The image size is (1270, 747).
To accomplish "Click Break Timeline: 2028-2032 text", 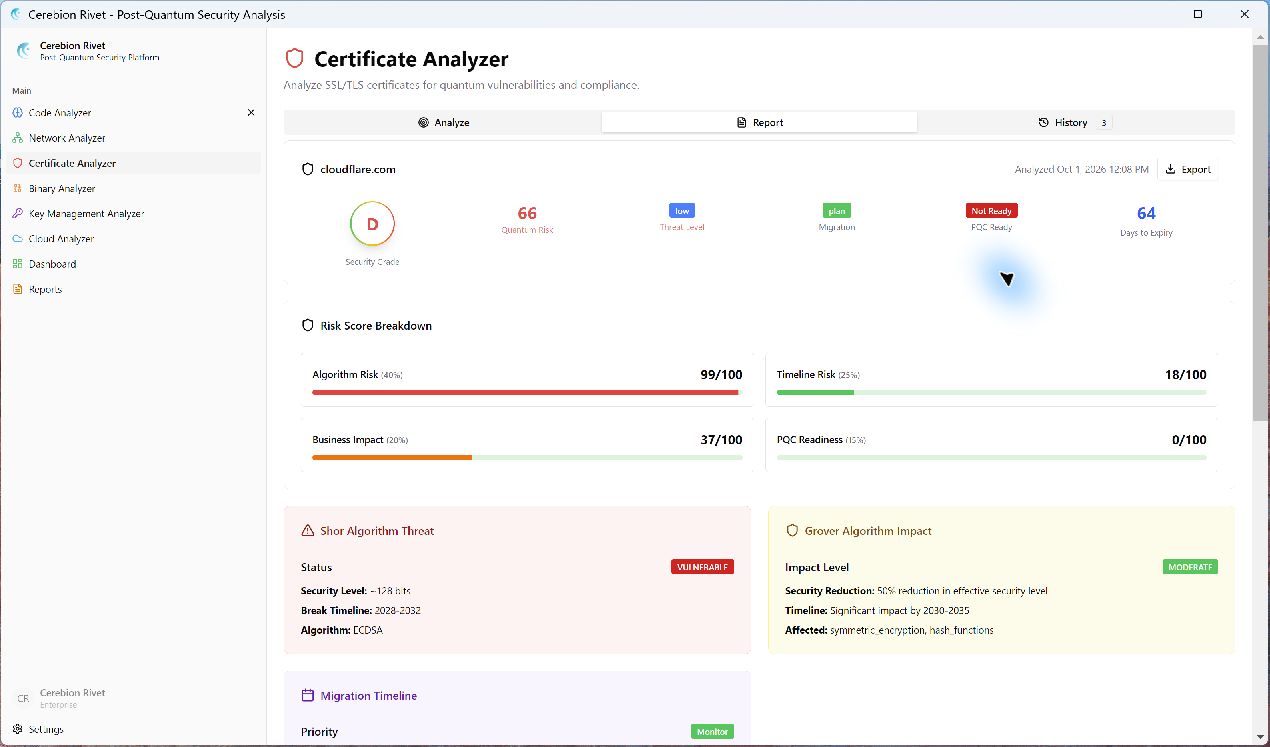I will (361, 611).
